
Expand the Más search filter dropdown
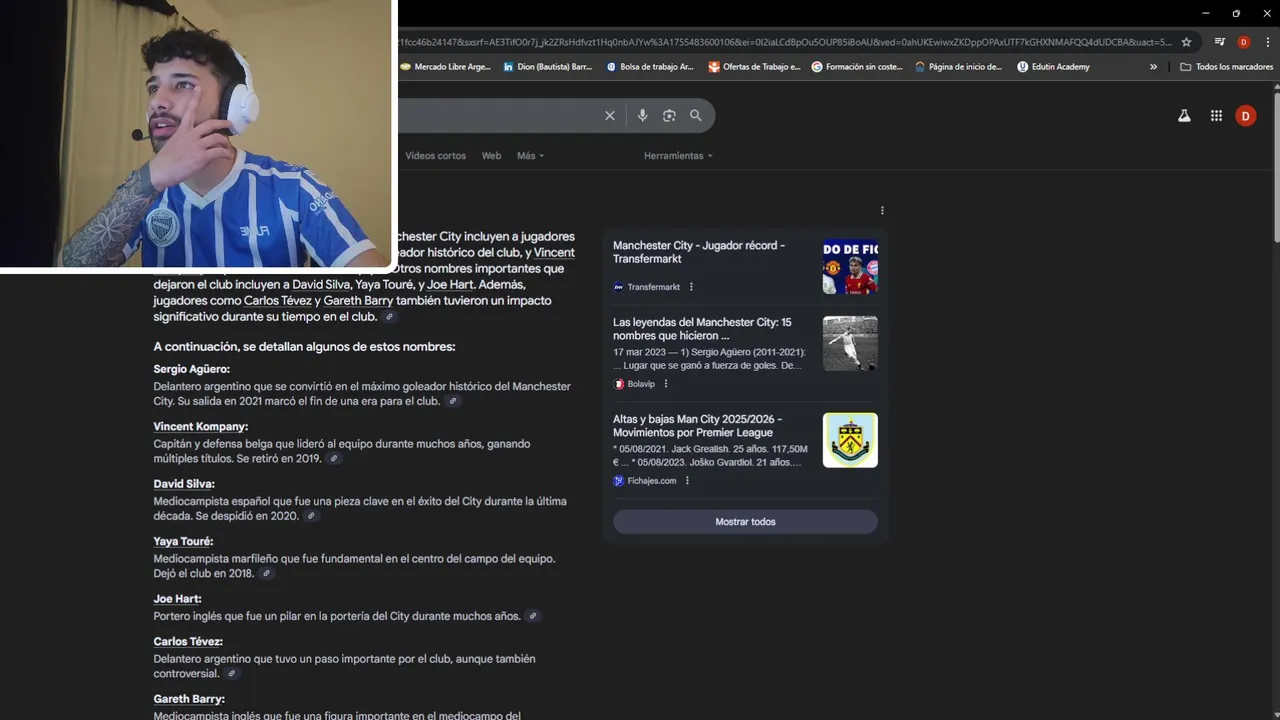[530, 156]
